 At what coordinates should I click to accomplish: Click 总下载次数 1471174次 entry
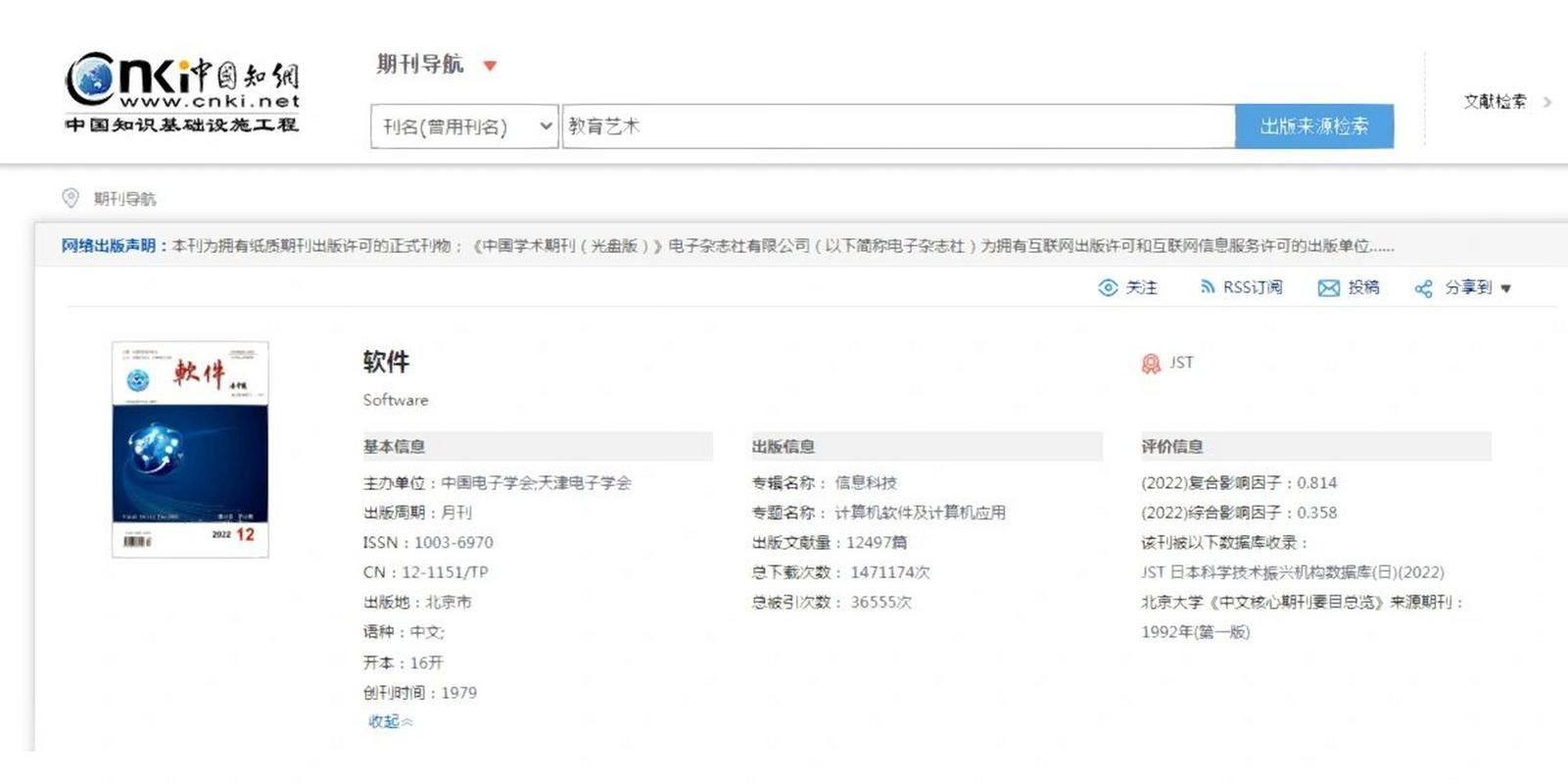click(x=840, y=572)
